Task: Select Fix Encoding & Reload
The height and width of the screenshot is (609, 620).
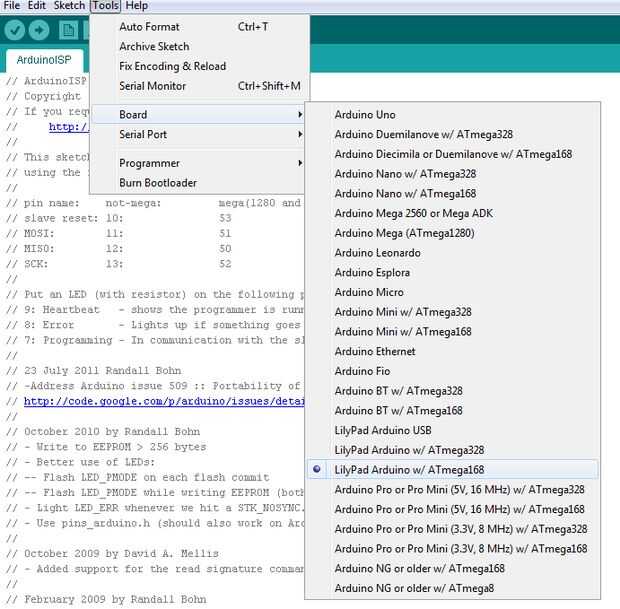Action: (198, 66)
